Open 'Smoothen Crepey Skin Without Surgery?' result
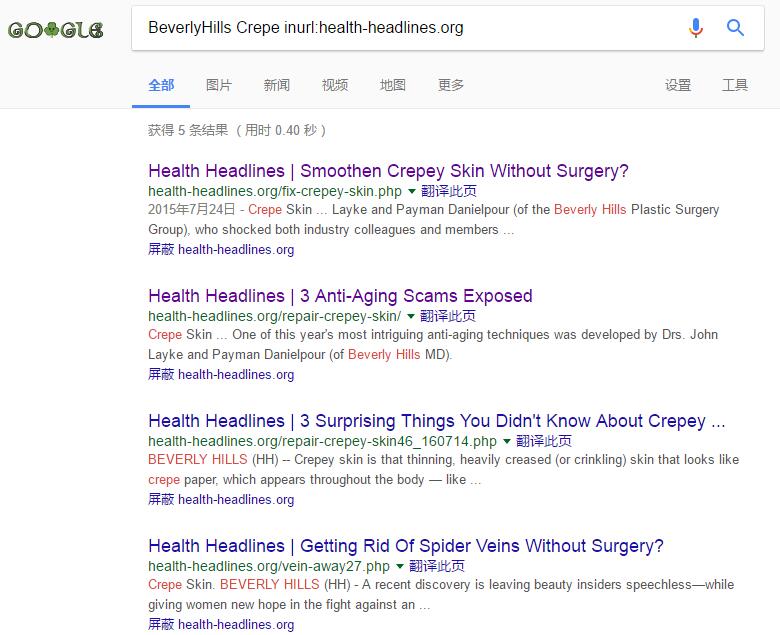The width and height of the screenshot is (780, 635). tap(388, 171)
